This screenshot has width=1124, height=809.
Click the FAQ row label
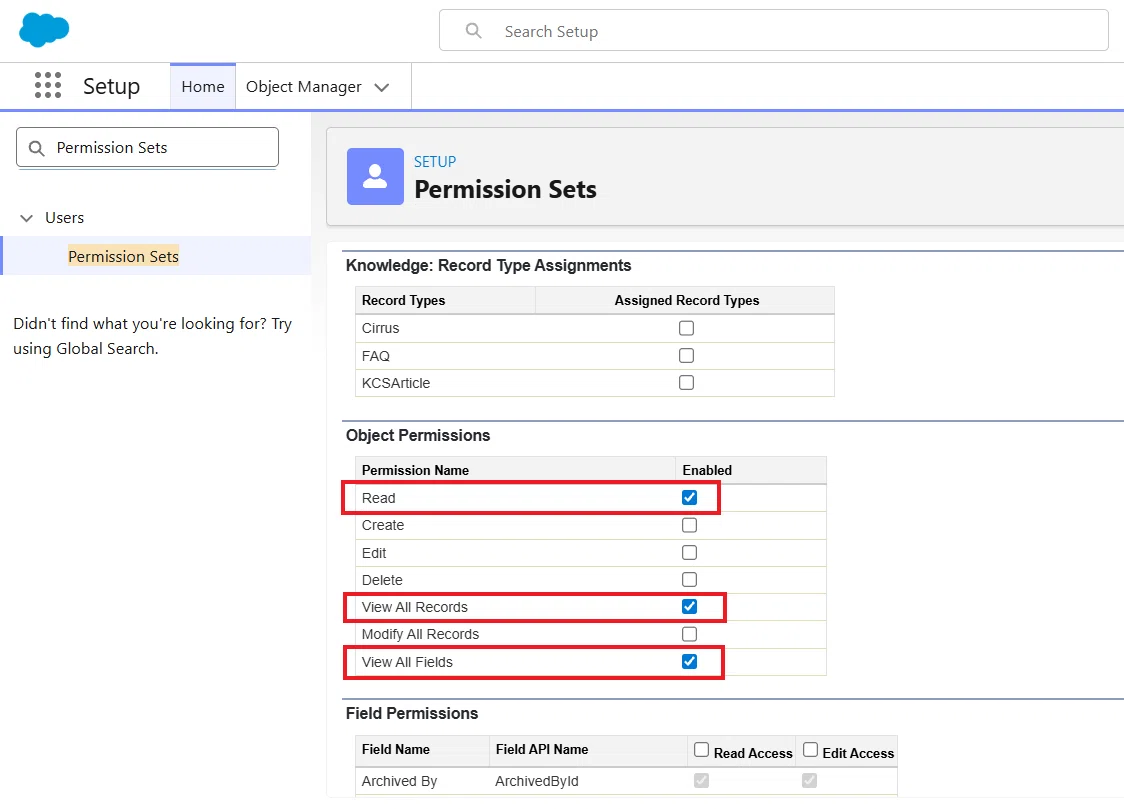pos(376,356)
